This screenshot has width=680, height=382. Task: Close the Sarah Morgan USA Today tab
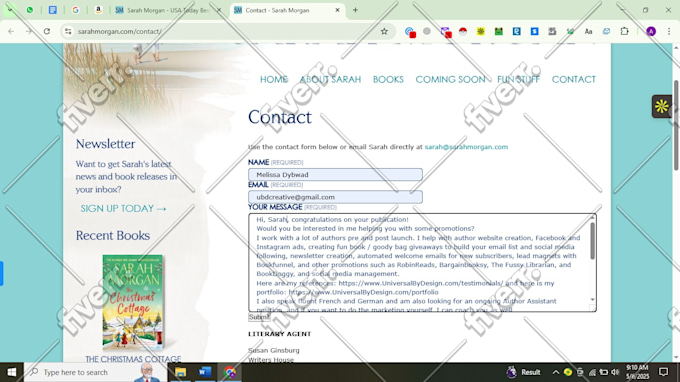tap(219, 10)
